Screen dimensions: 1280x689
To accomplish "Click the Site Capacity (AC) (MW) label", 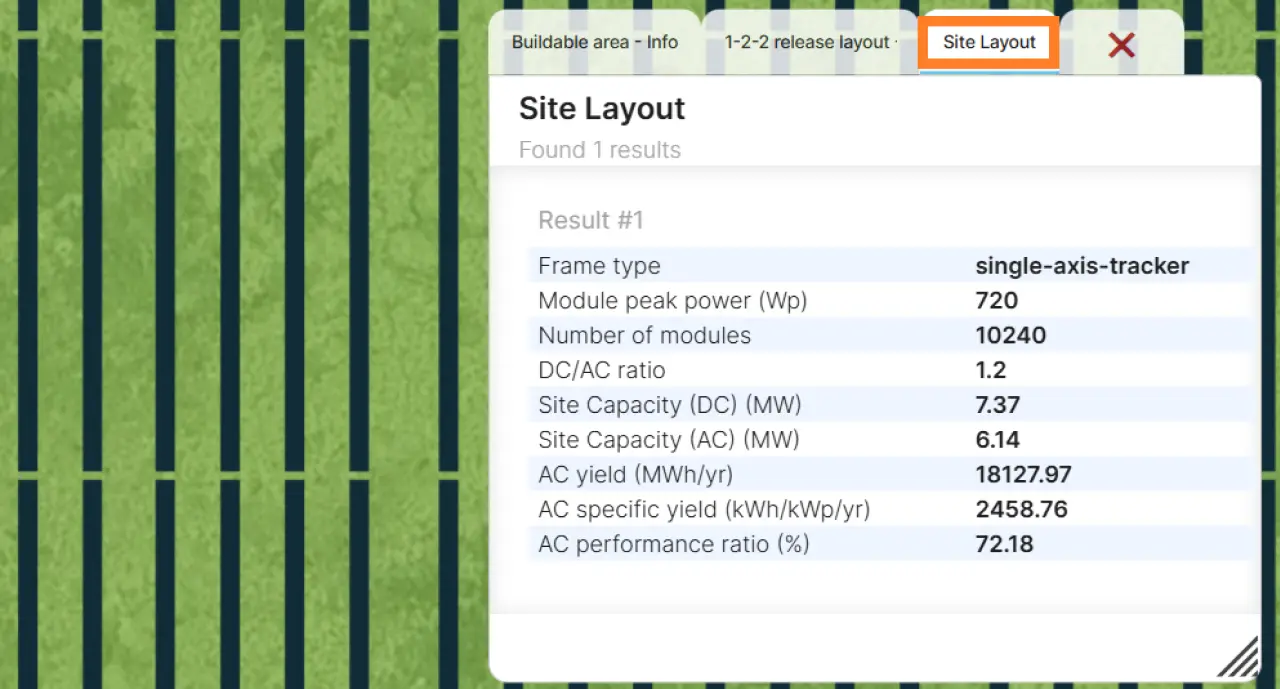I will pyautogui.click(x=668, y=440).
